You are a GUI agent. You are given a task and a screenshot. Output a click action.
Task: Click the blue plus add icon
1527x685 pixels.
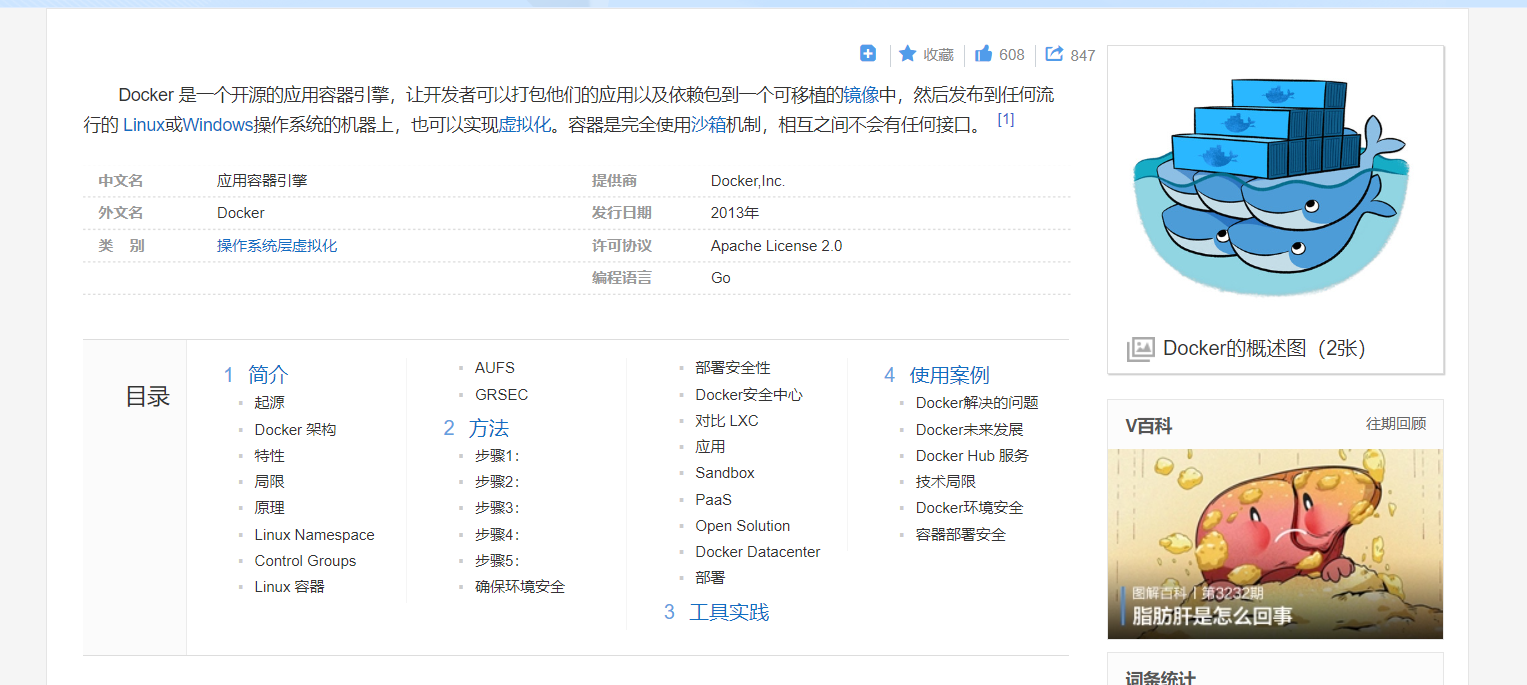[x=868, y=54]
